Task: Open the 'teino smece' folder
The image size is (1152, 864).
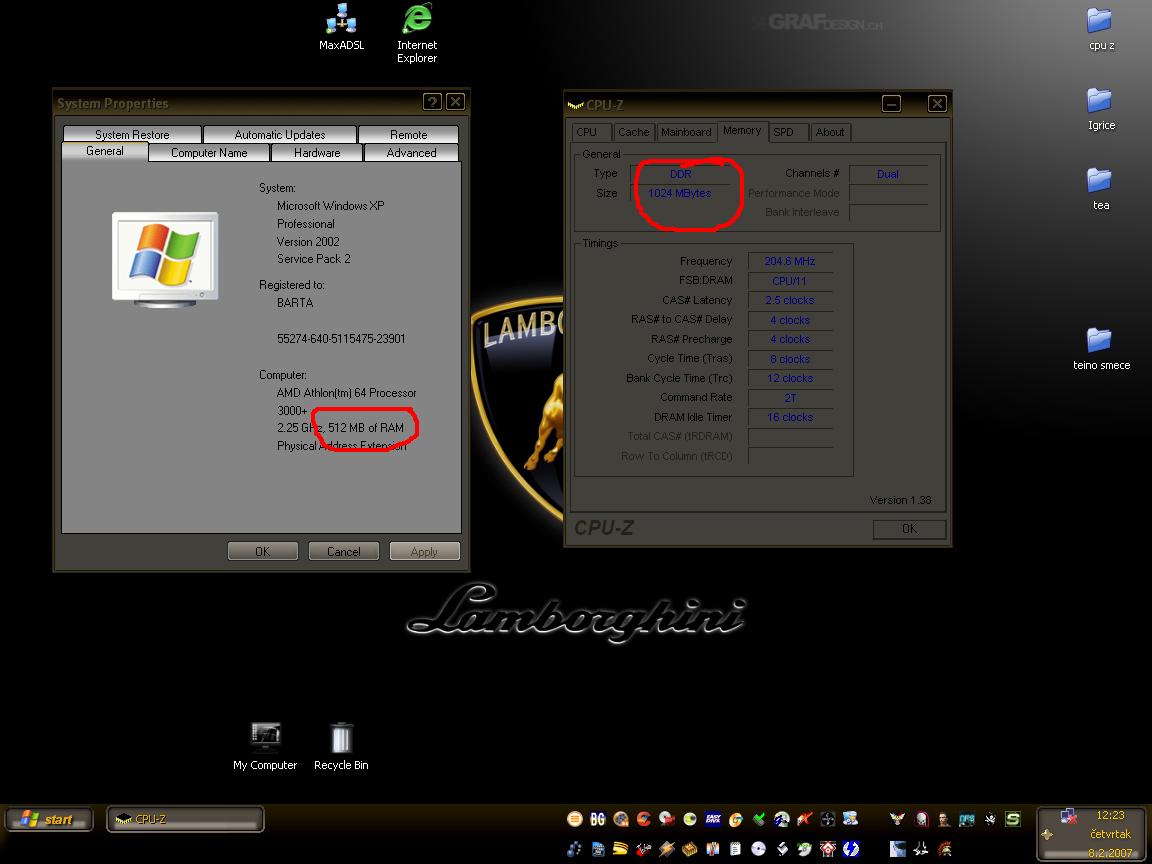Action: [x=1099, y=341]
